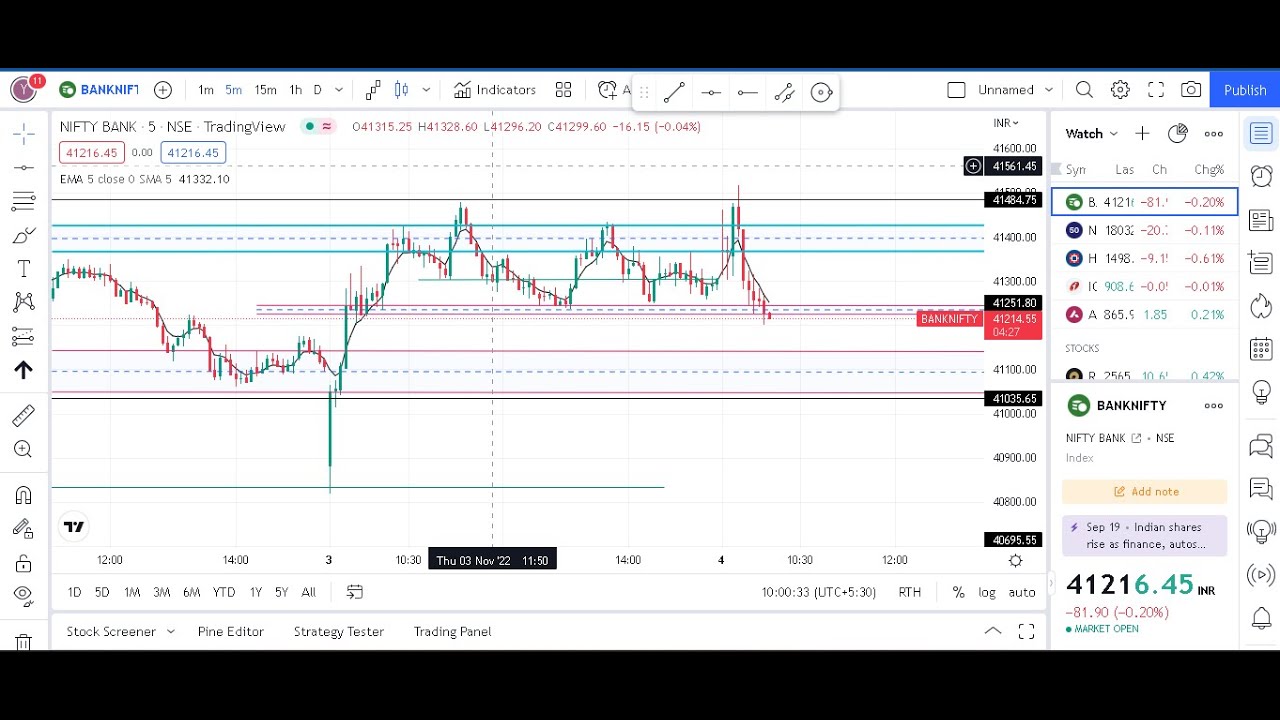Create an alert with the alarm-plus icon
1280x720 pixels.
click(608, 90)
